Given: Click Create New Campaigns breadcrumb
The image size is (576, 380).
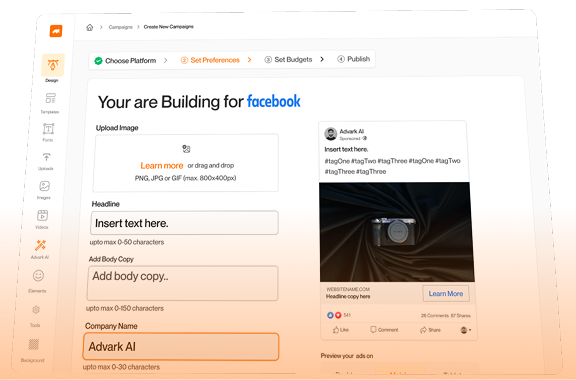Looking at the screenshot, I should pyautogui.click(x=169, y=27).
